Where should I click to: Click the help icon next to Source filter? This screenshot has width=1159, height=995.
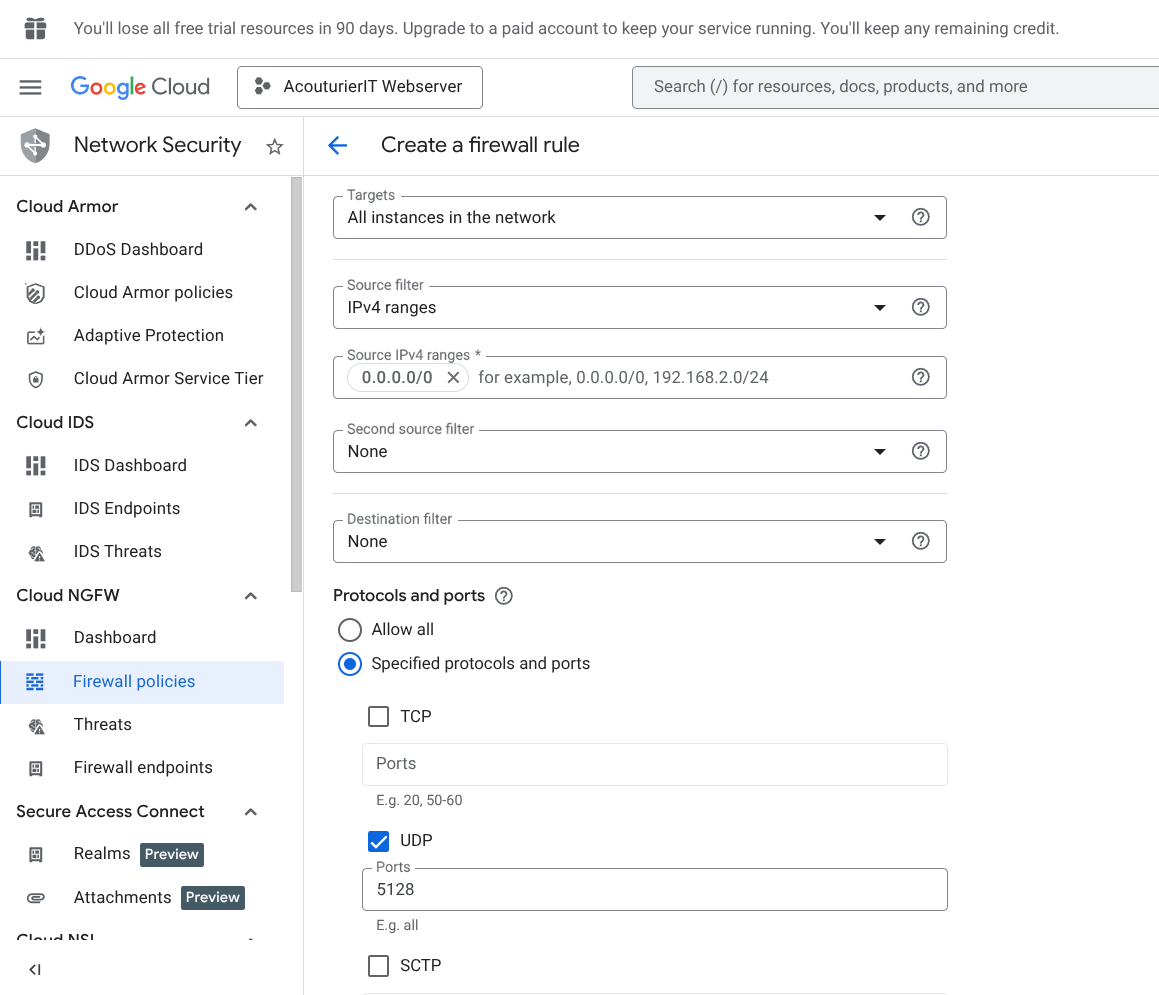pos(920,307)
